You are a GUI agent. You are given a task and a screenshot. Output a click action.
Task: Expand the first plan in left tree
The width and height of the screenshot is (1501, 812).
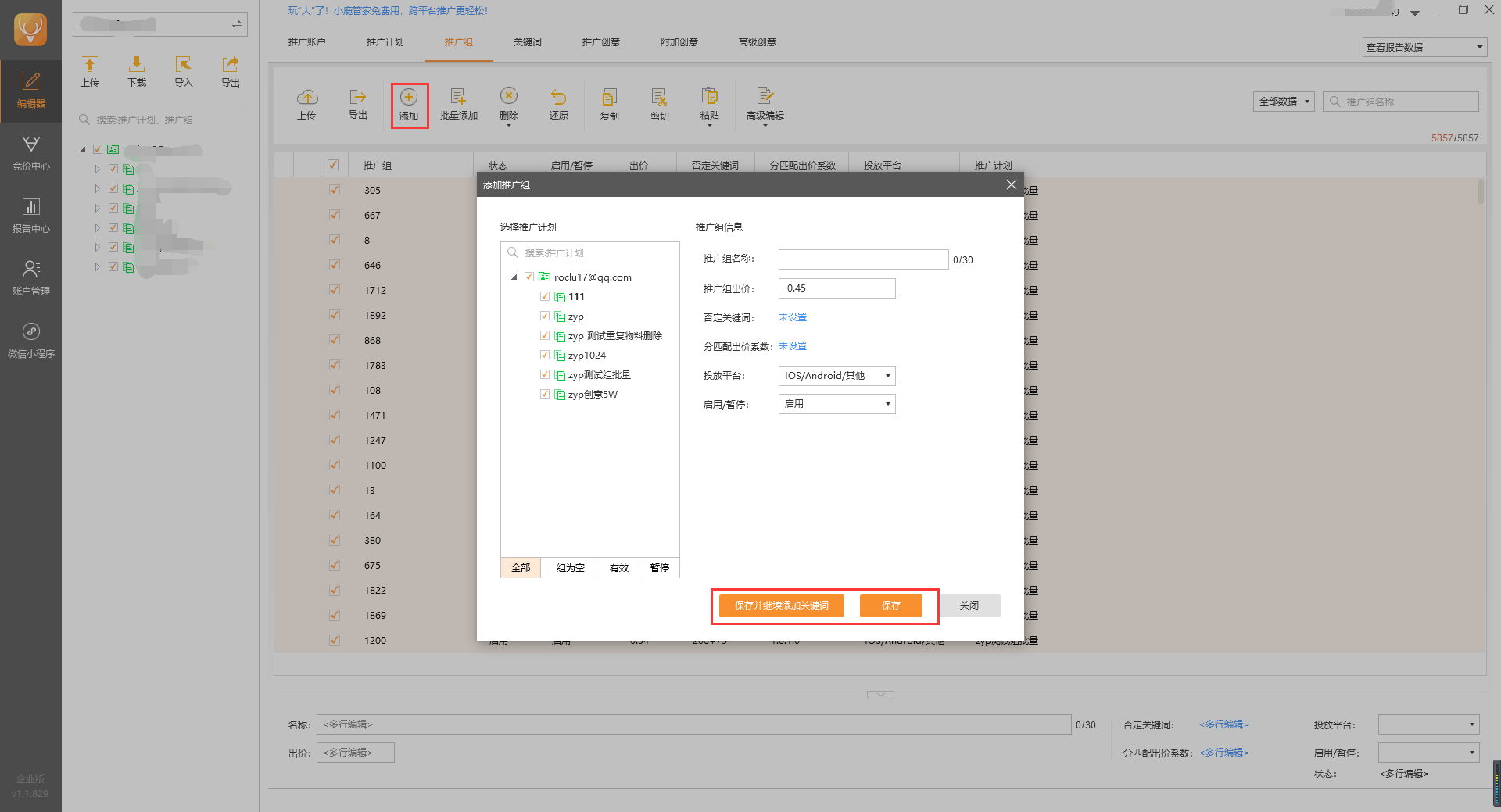[x=97, y=169]
